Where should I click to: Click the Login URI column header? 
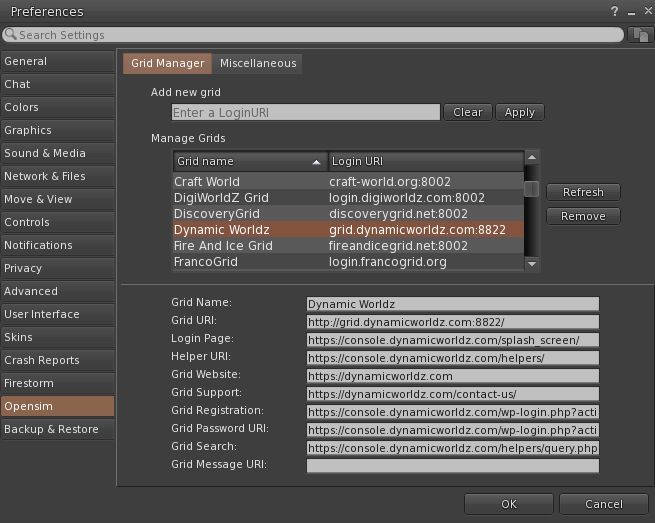426,161
